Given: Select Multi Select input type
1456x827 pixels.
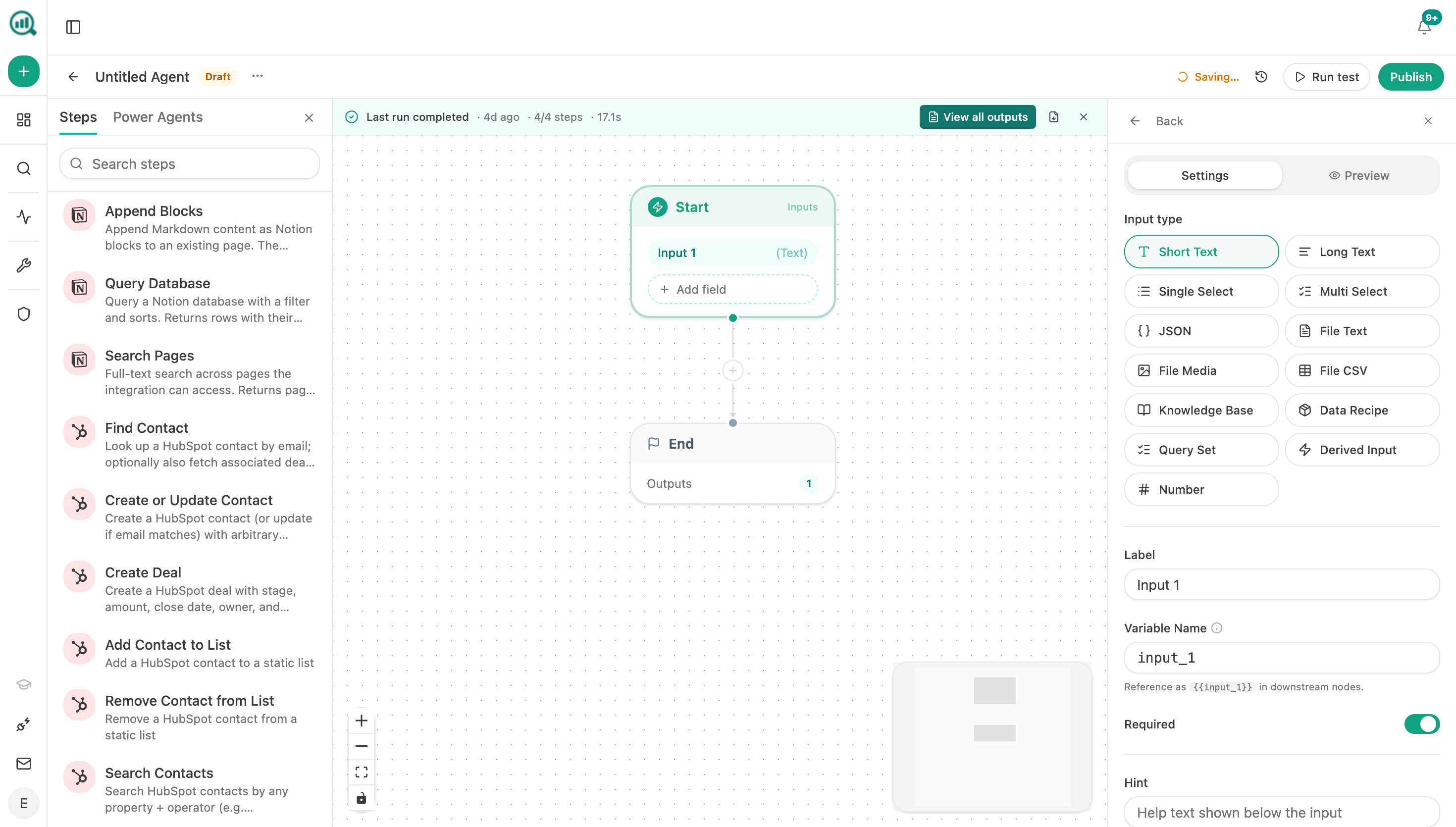Looking at the screenshot, I should (x=1362, y=291).
